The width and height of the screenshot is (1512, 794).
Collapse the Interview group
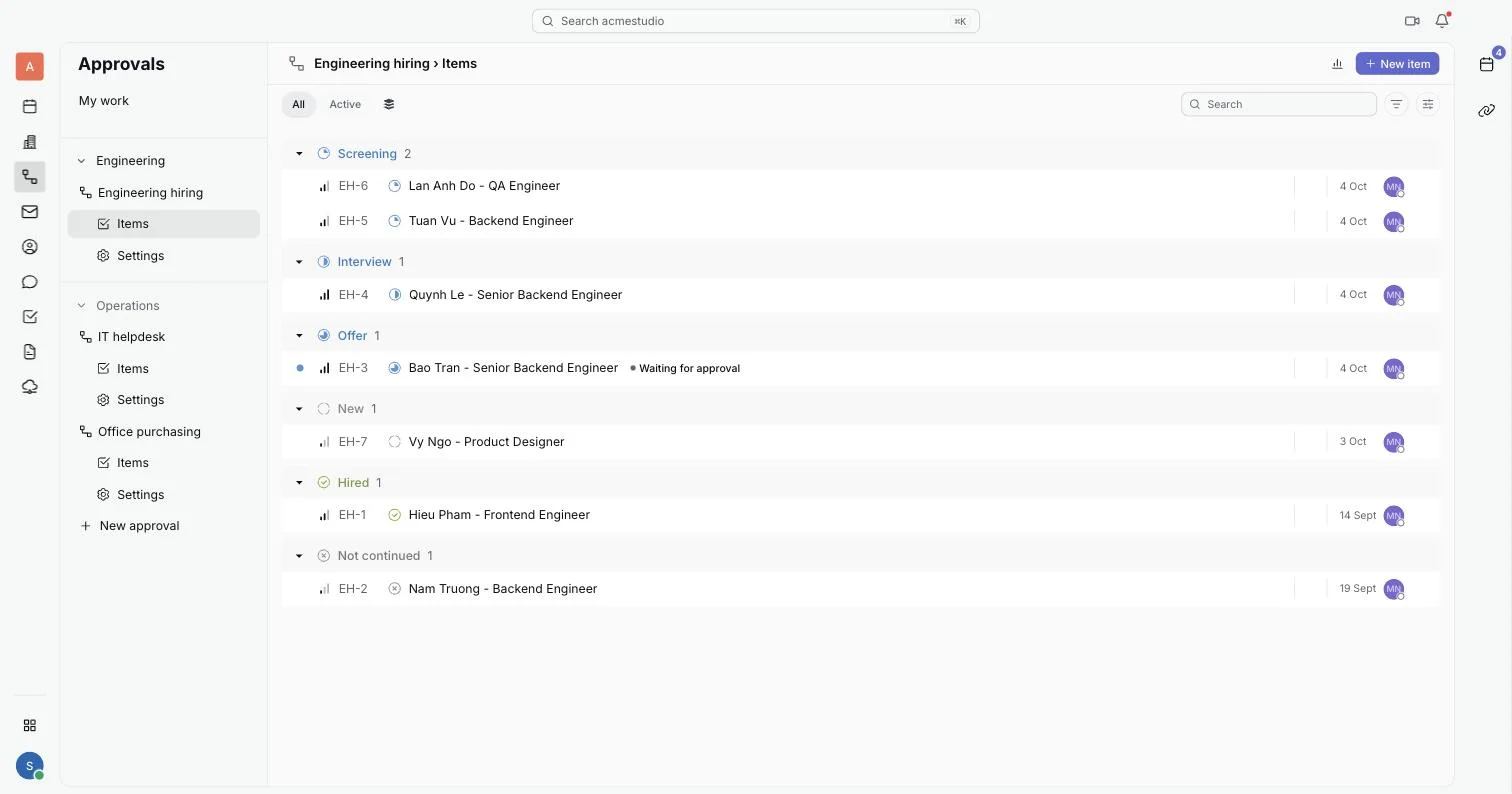click(x=299, y=262)
